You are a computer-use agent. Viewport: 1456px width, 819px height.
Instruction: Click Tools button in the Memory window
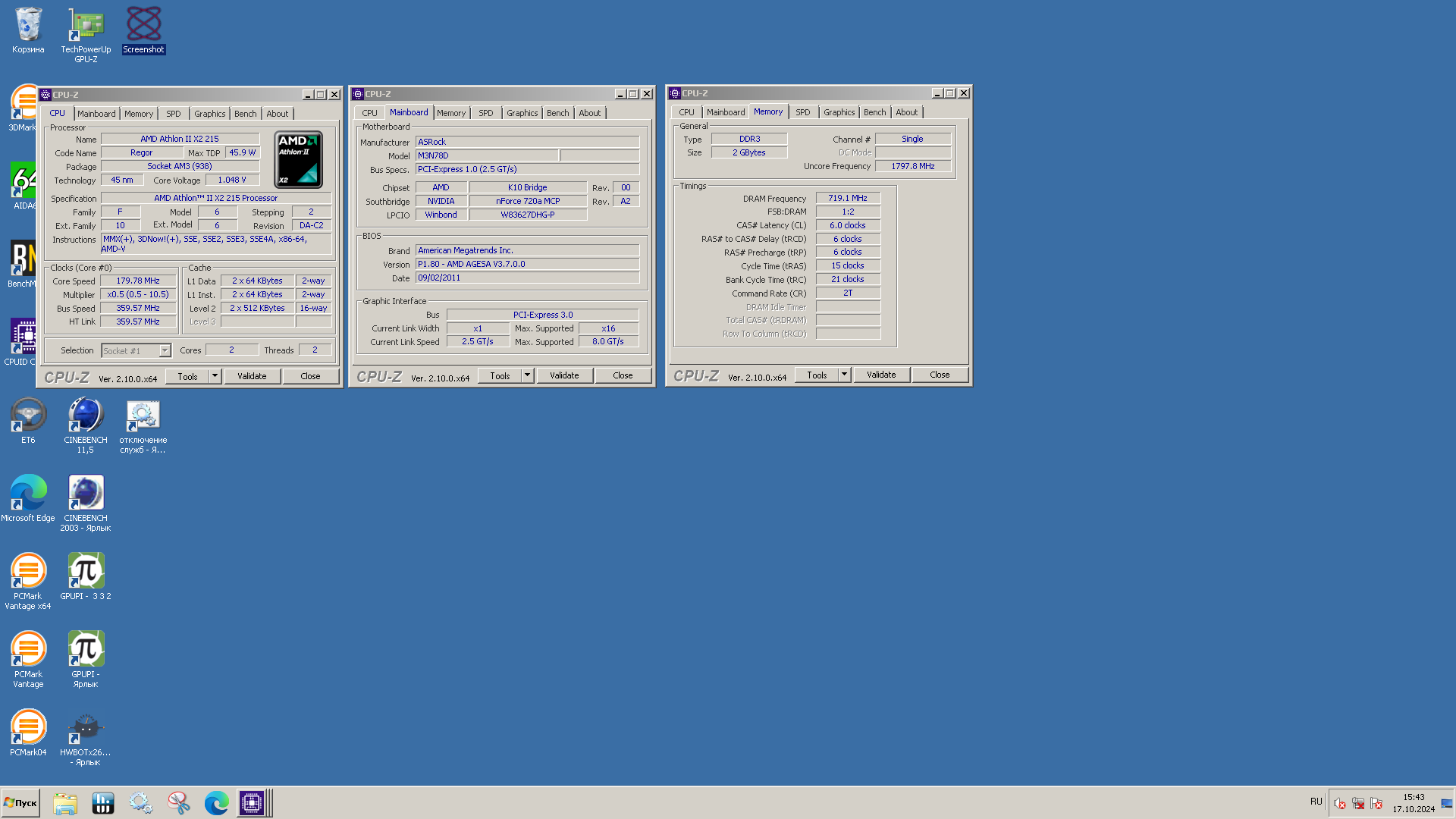[x=817, y=375]
